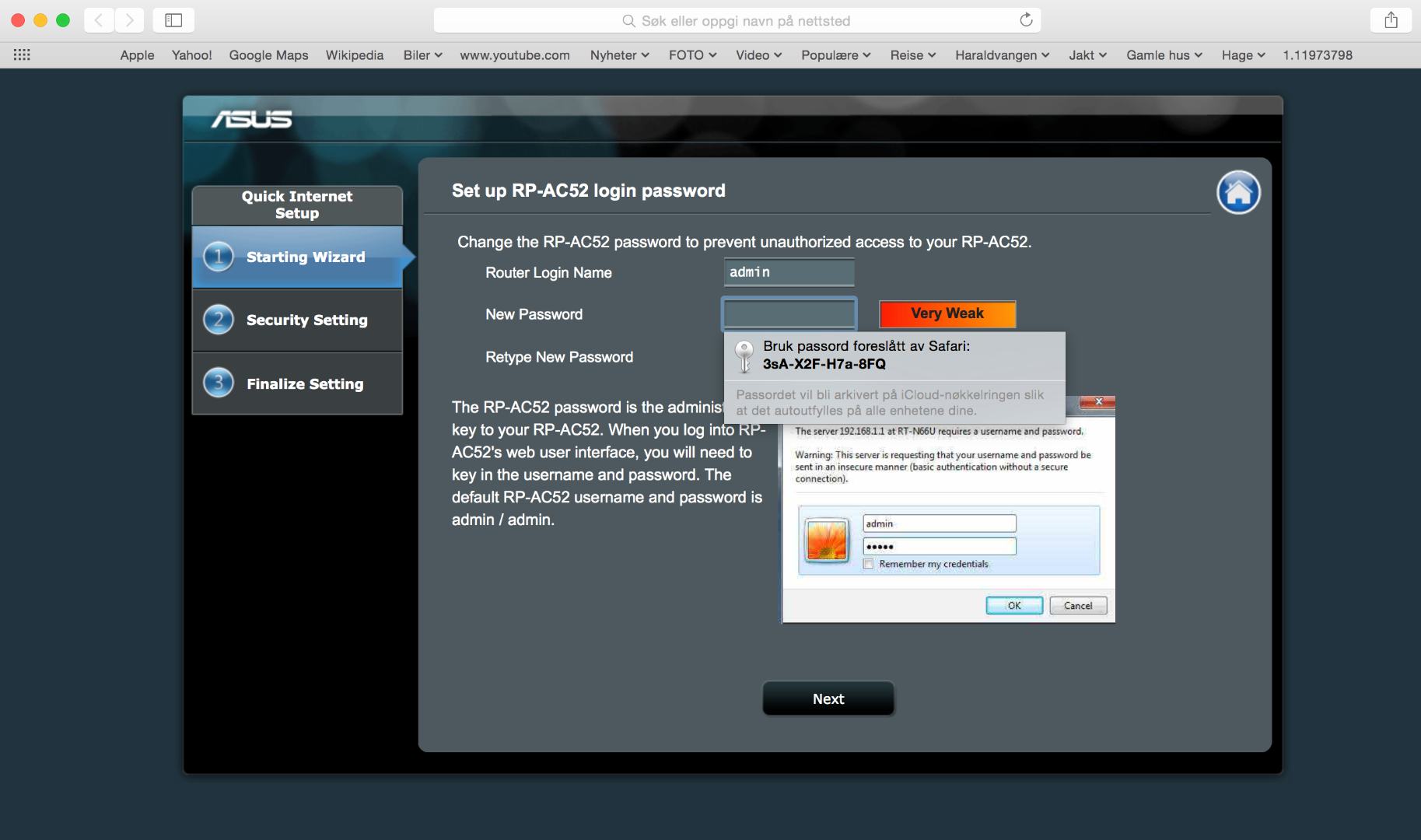Viewport: 1421px width, 840px height.
Task: Click the Quick Internet Setup header
Action: (x=297, y=205)
